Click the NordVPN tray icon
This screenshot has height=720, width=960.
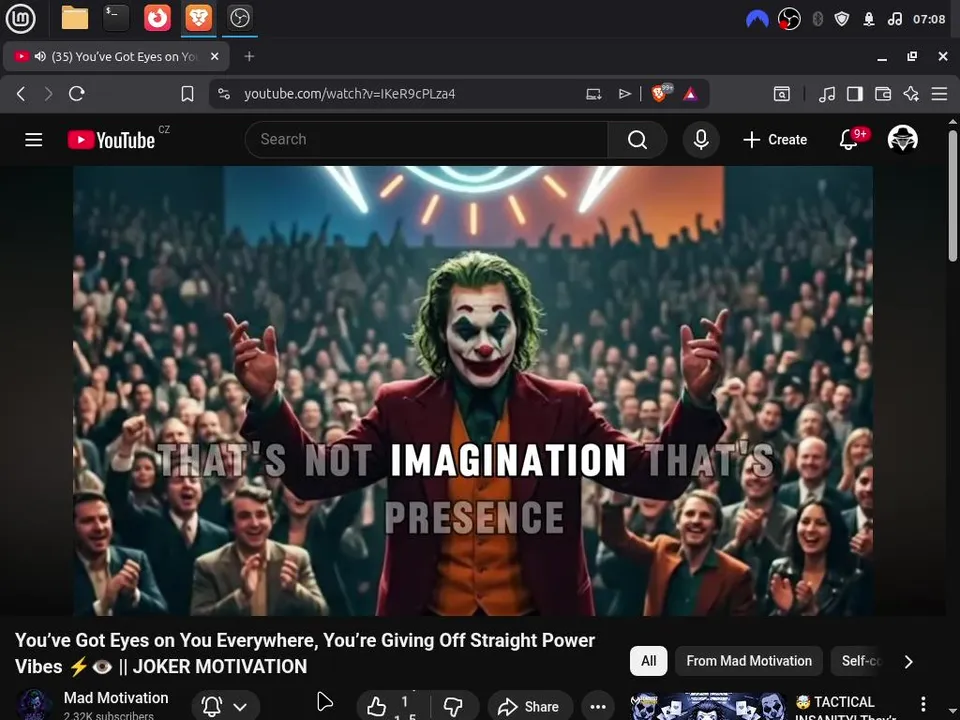pyautogui.click(x=757, y=19)
